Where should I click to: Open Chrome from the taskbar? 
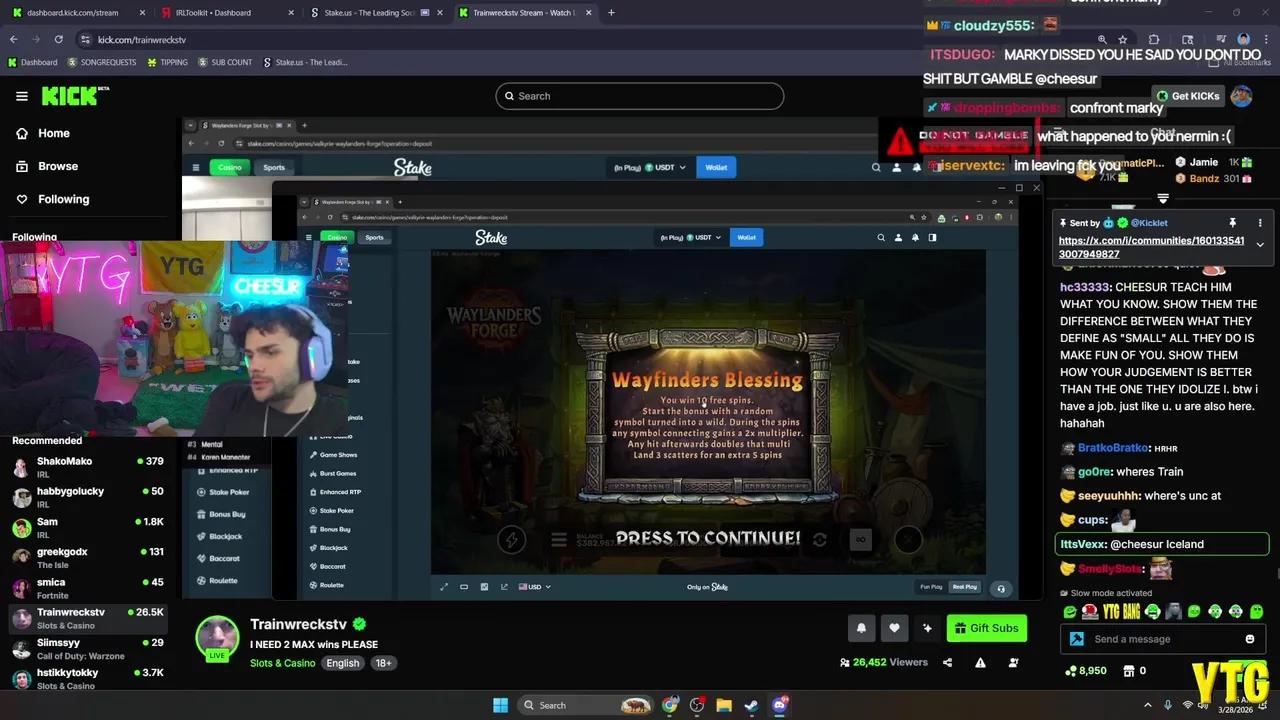coord(670,705)
